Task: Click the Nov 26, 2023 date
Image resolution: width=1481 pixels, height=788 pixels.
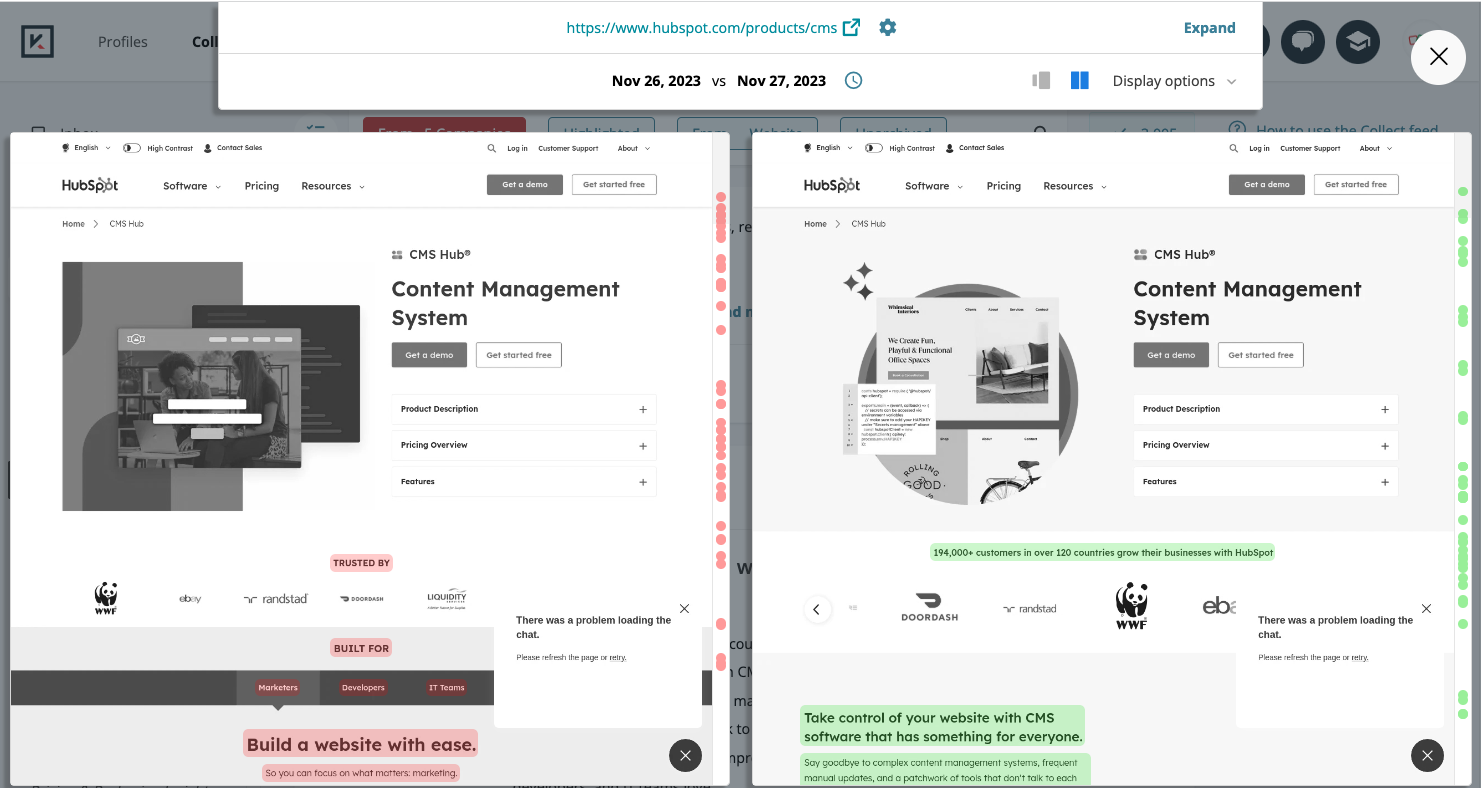Action: 656,81
